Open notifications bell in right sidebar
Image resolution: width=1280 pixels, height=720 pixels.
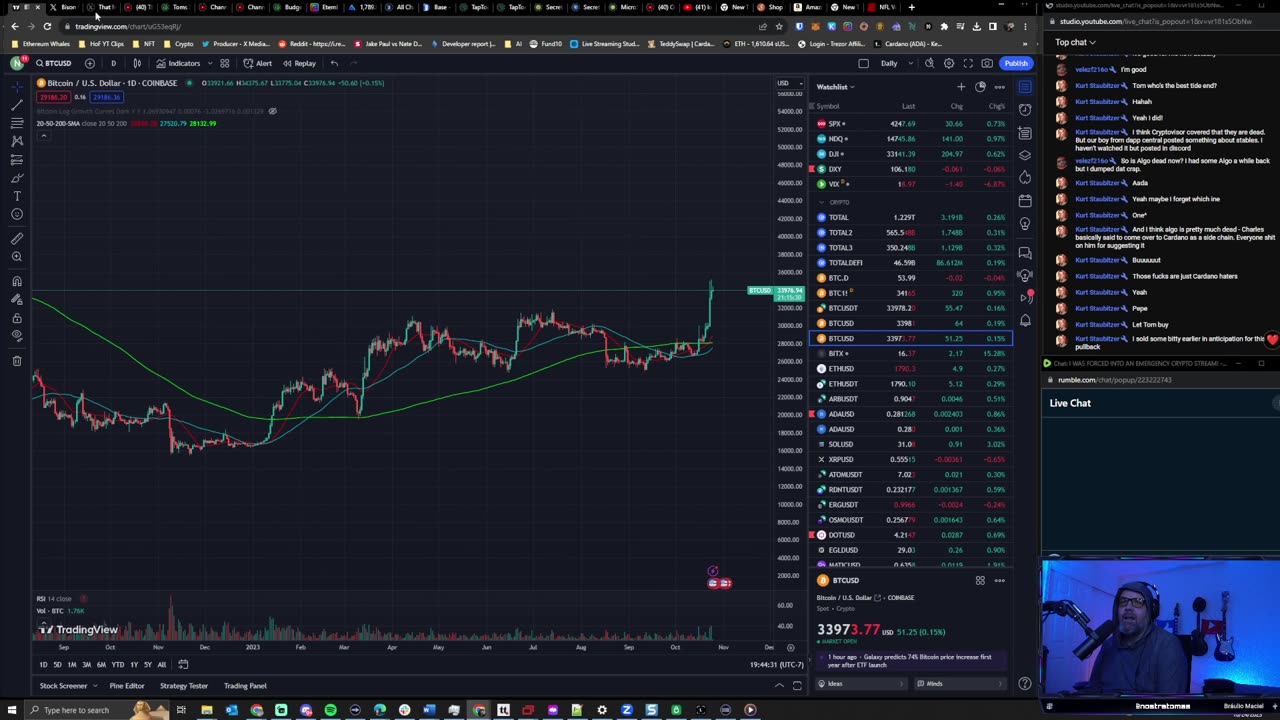coord(1025,320)
